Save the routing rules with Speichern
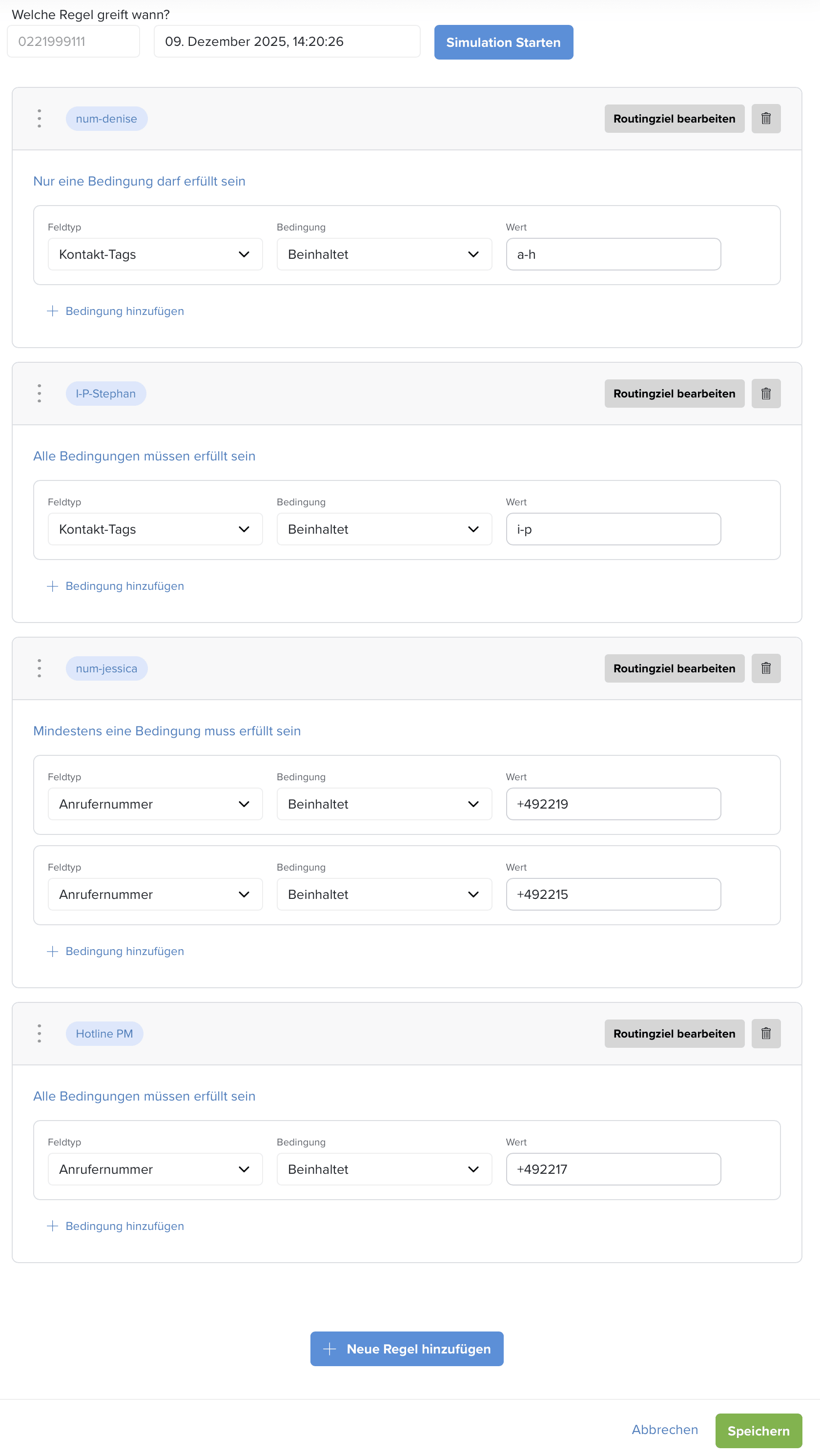Screen dimensions: 820x1456 point(758,1431)
